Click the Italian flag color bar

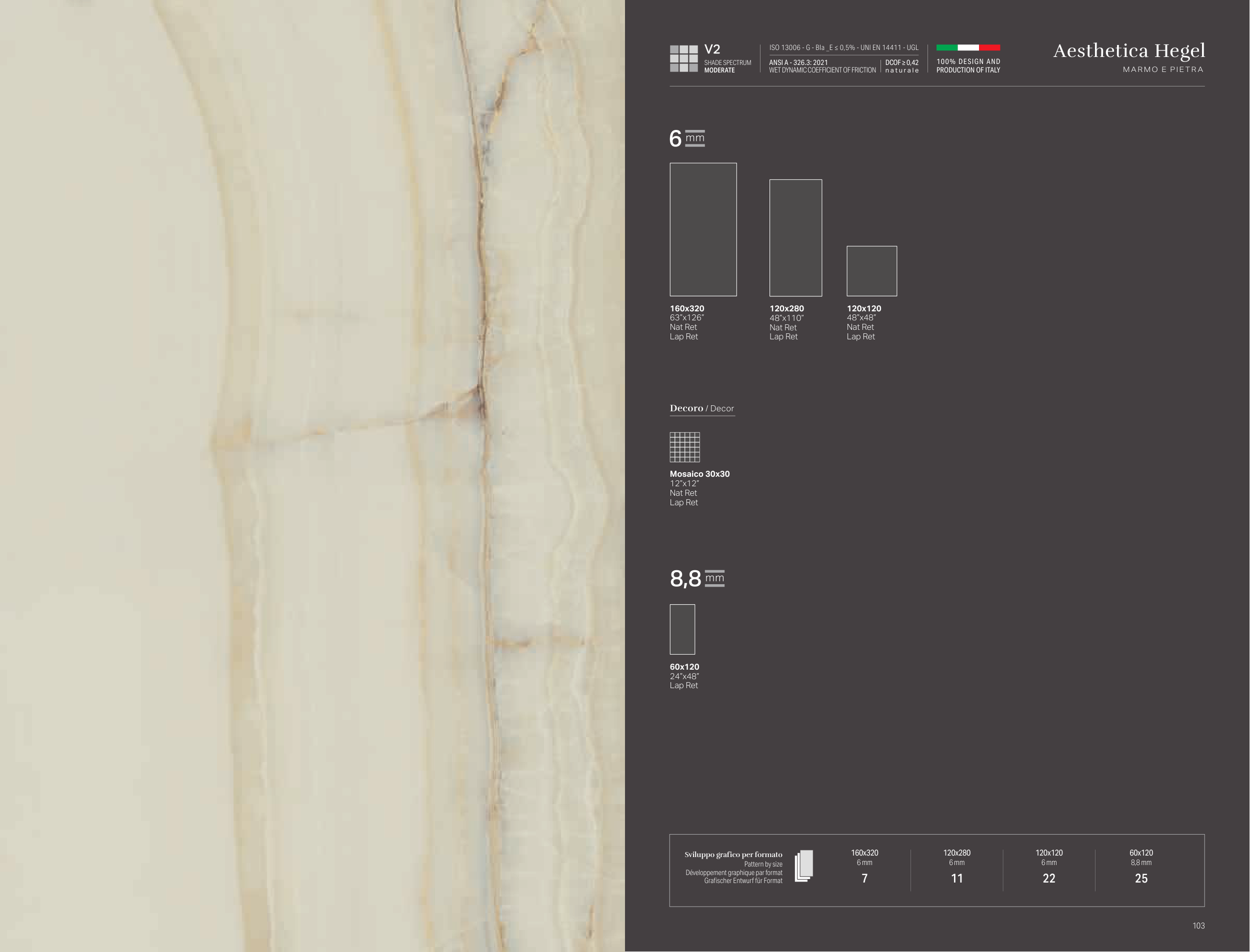[x=967, y=47]
